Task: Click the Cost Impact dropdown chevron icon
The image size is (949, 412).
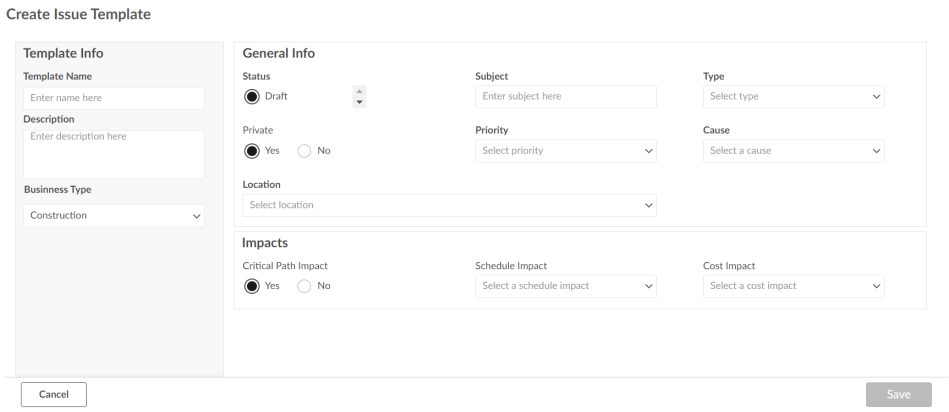Action: coord(876,286)
